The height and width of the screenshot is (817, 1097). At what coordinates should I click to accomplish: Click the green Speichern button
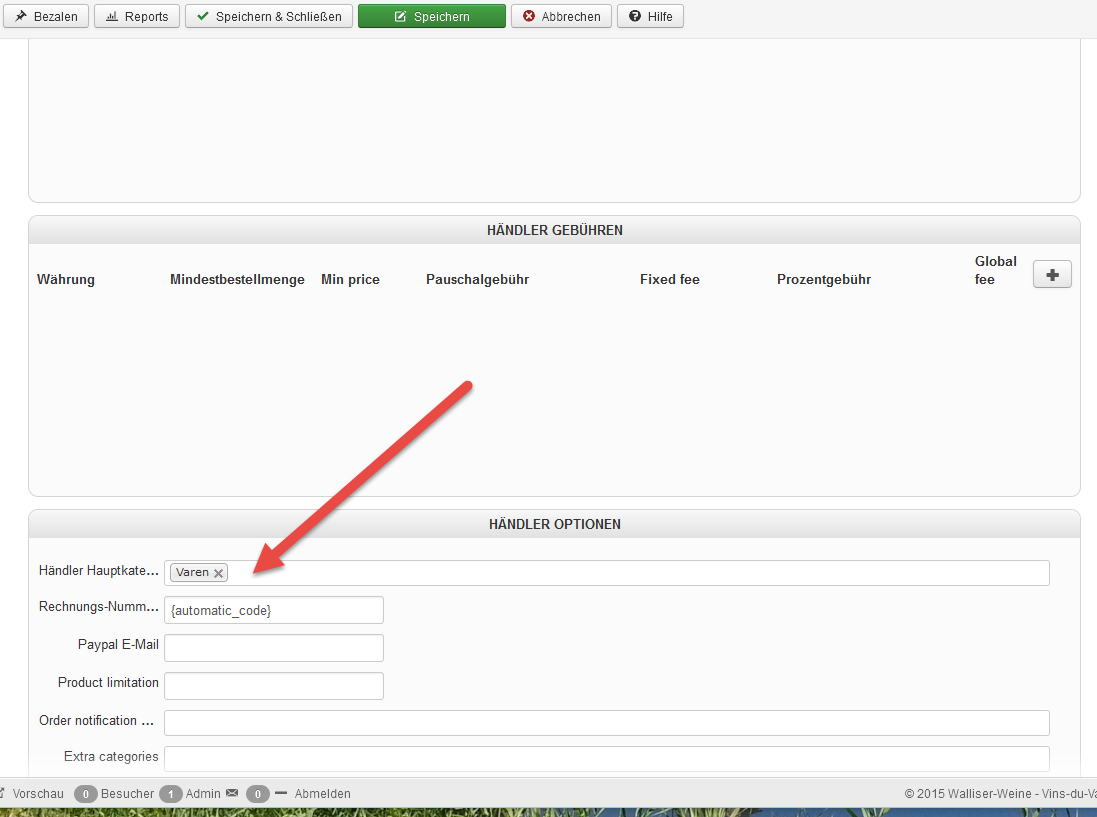[432, 16]
